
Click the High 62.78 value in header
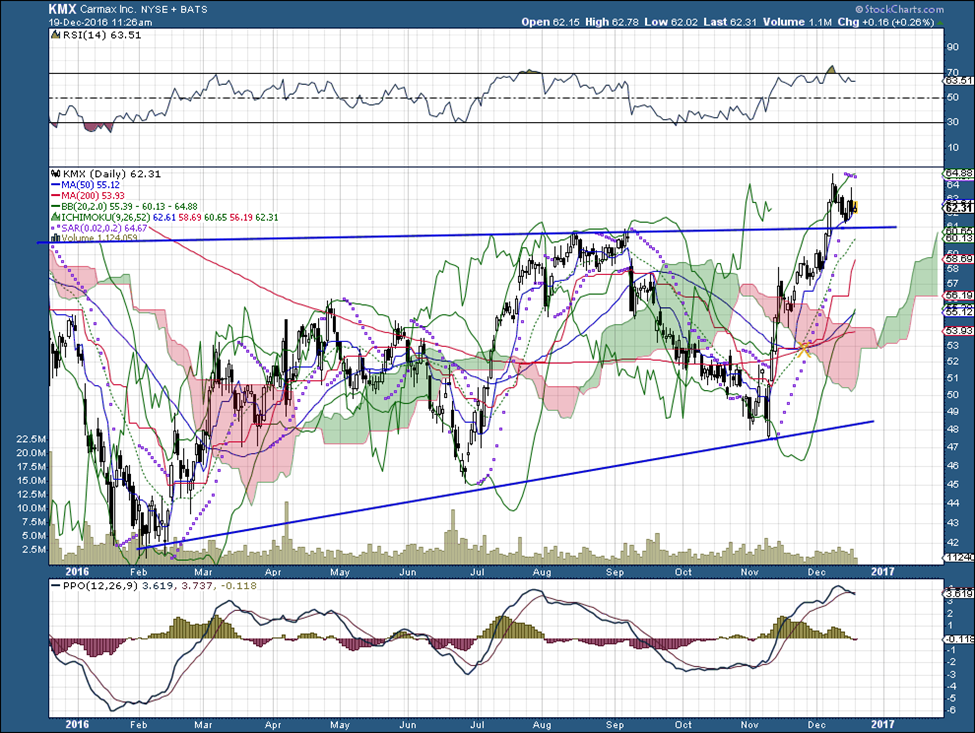[612, 22]
